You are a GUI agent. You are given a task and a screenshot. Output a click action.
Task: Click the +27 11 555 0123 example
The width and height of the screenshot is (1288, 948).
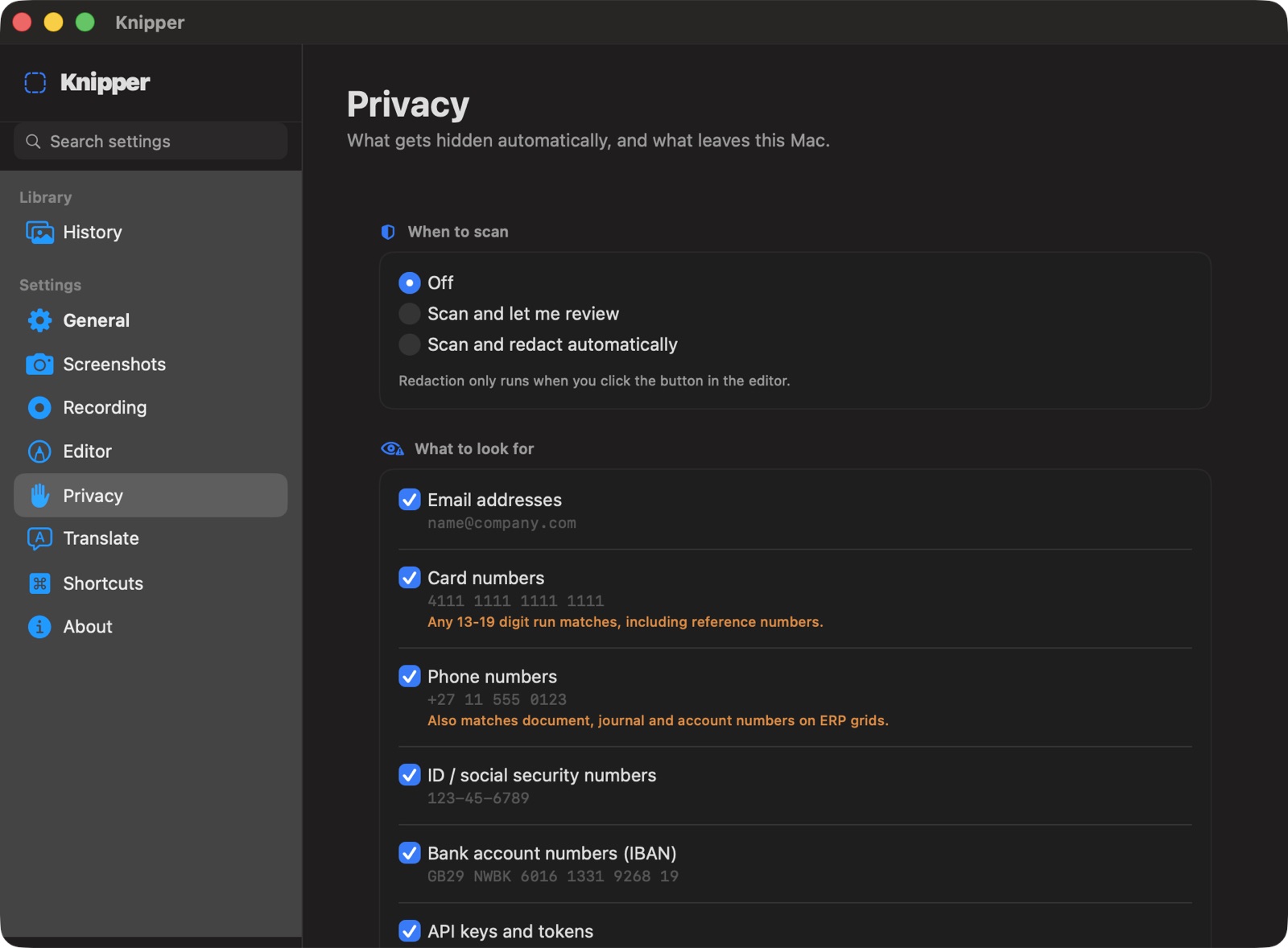click(497, 700)
